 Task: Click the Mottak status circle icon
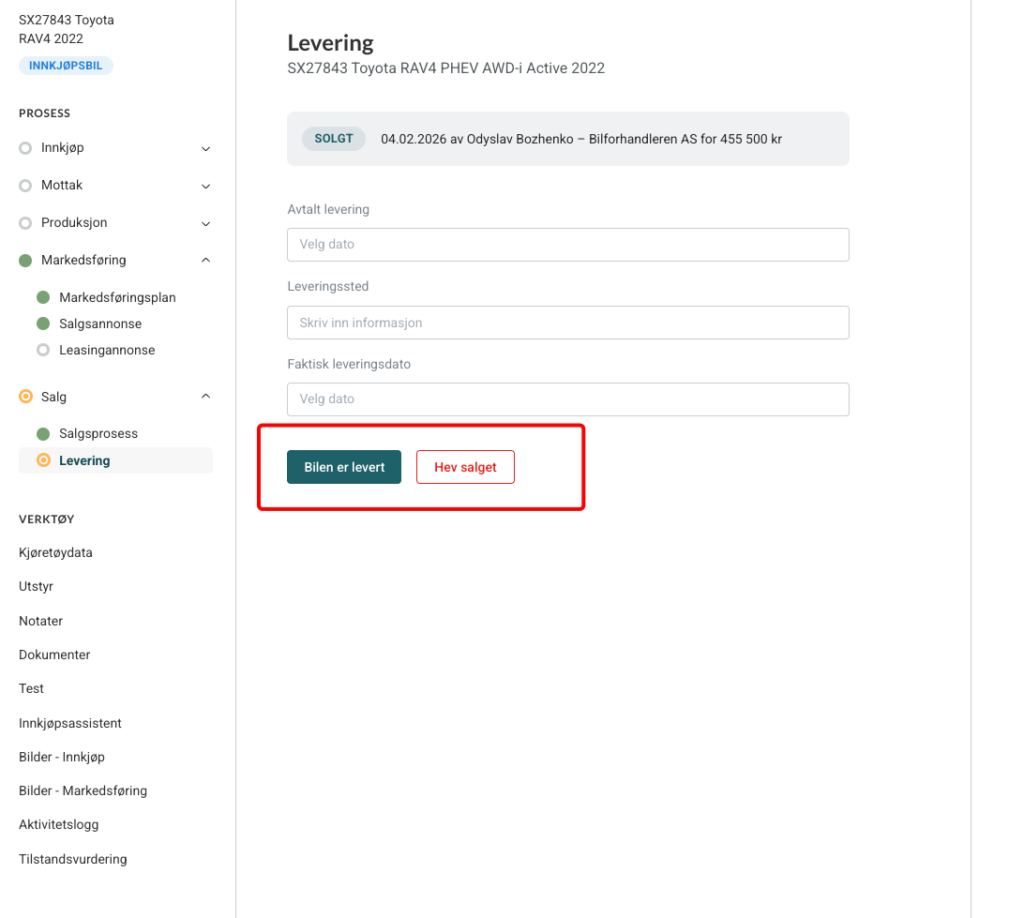(26, 186)
